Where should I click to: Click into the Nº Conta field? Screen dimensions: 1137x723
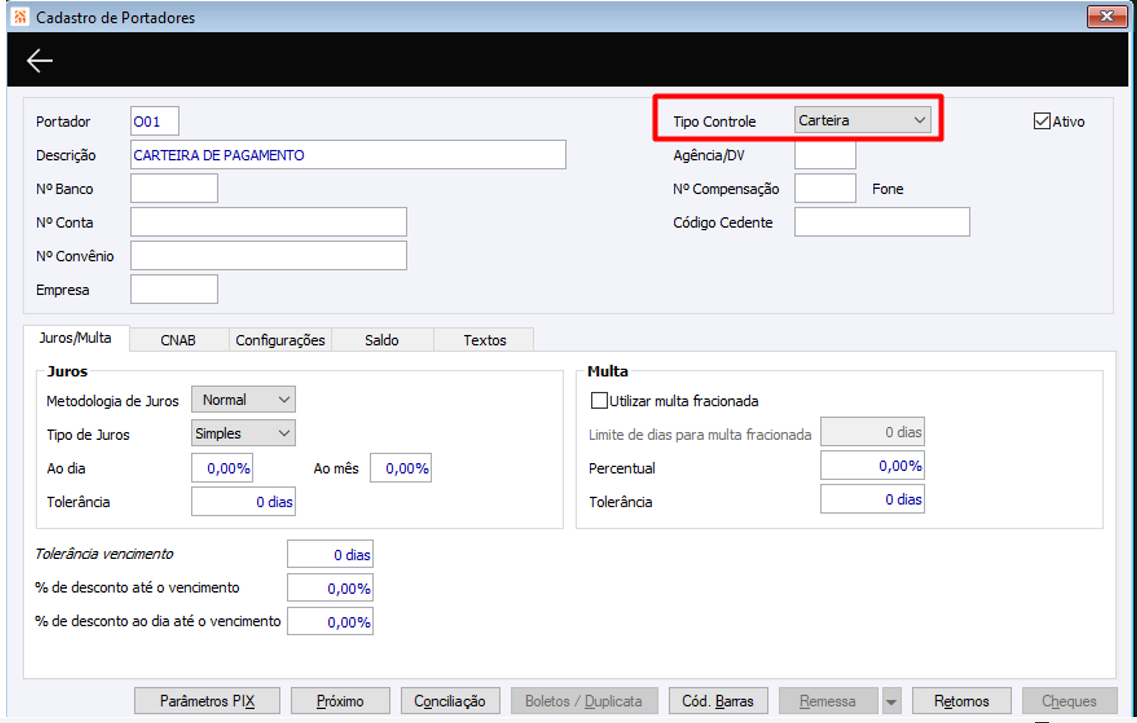pyautogui.click(x=268, y=222)
